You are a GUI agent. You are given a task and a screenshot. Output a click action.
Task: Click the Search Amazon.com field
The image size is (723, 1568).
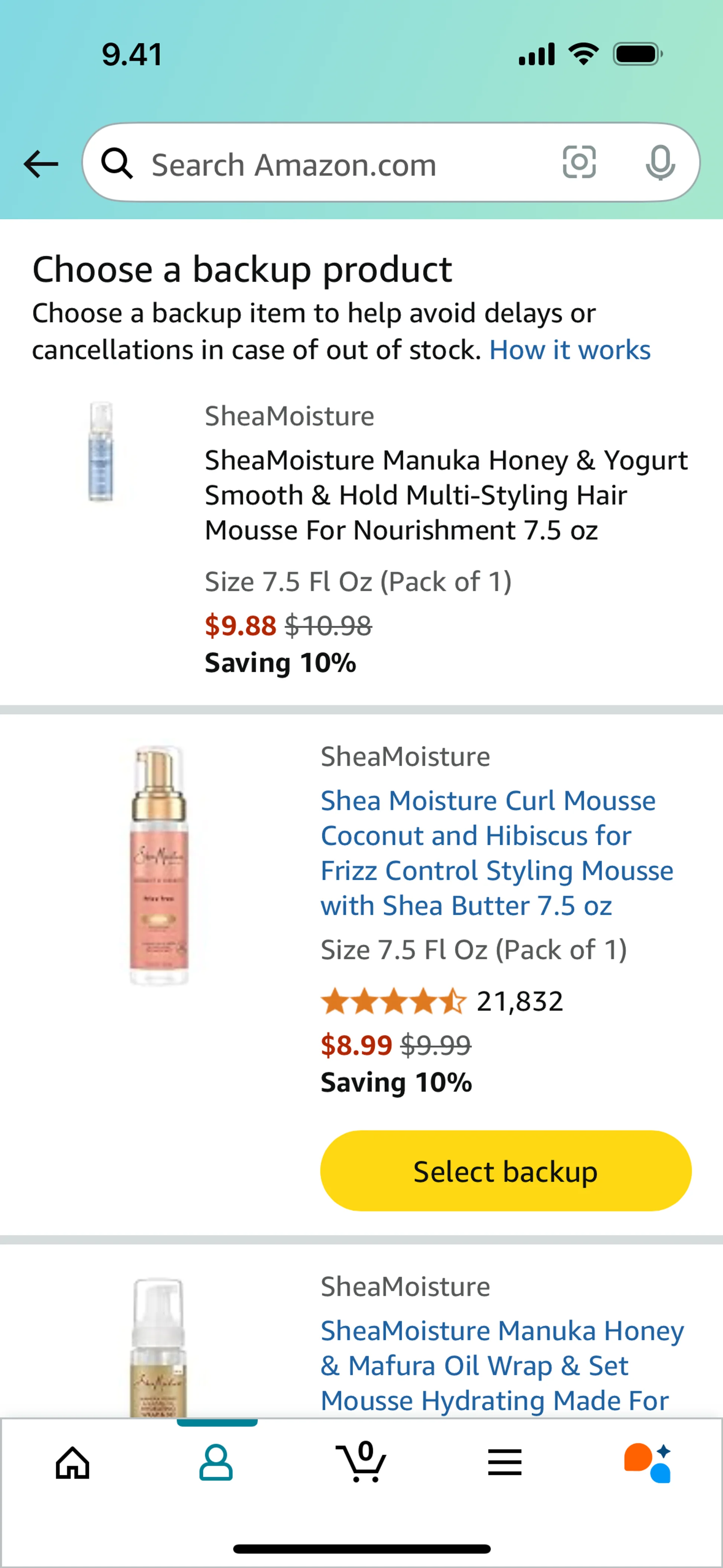[341, 164]
